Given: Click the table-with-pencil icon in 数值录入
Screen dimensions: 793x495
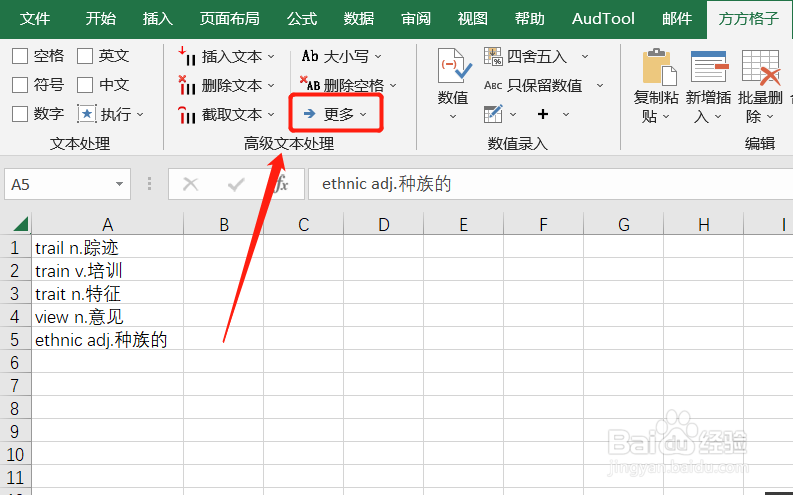Looking at the screenshot, I should [x=493, y=114].
